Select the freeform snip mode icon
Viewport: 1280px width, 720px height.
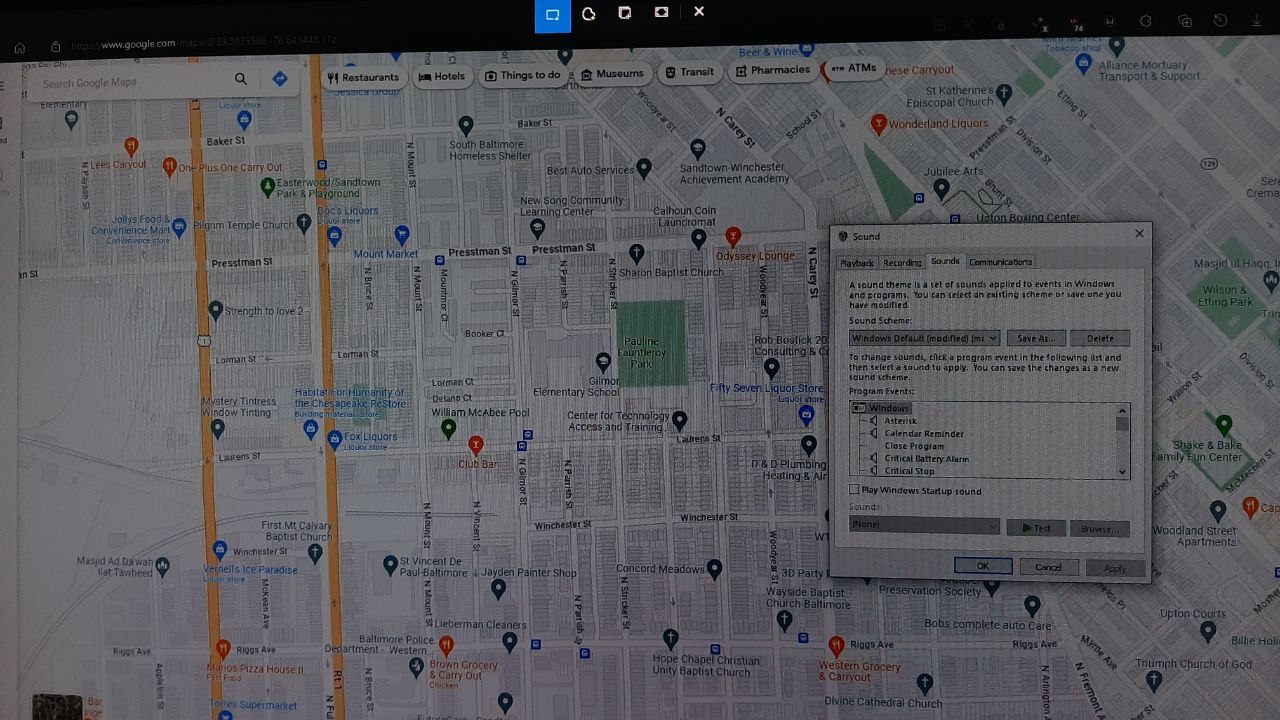pos(588,13)
